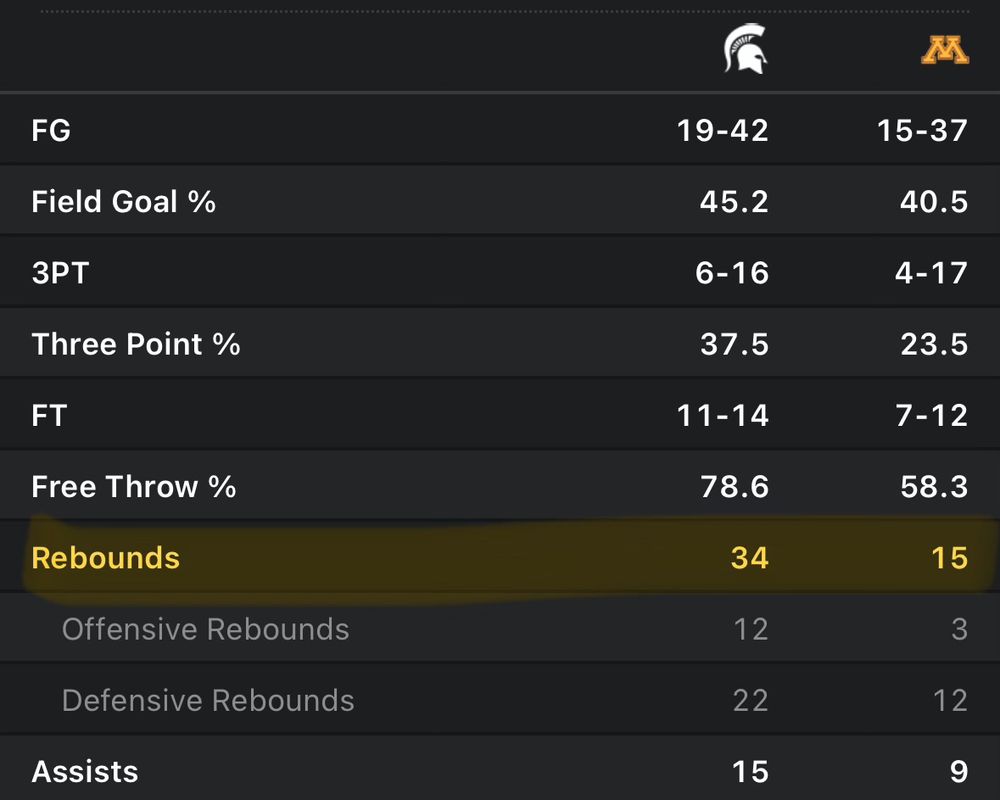Click Michigan State's 78.6 free throw percentage
This screenshot has height=800, width=1000.
734,487
